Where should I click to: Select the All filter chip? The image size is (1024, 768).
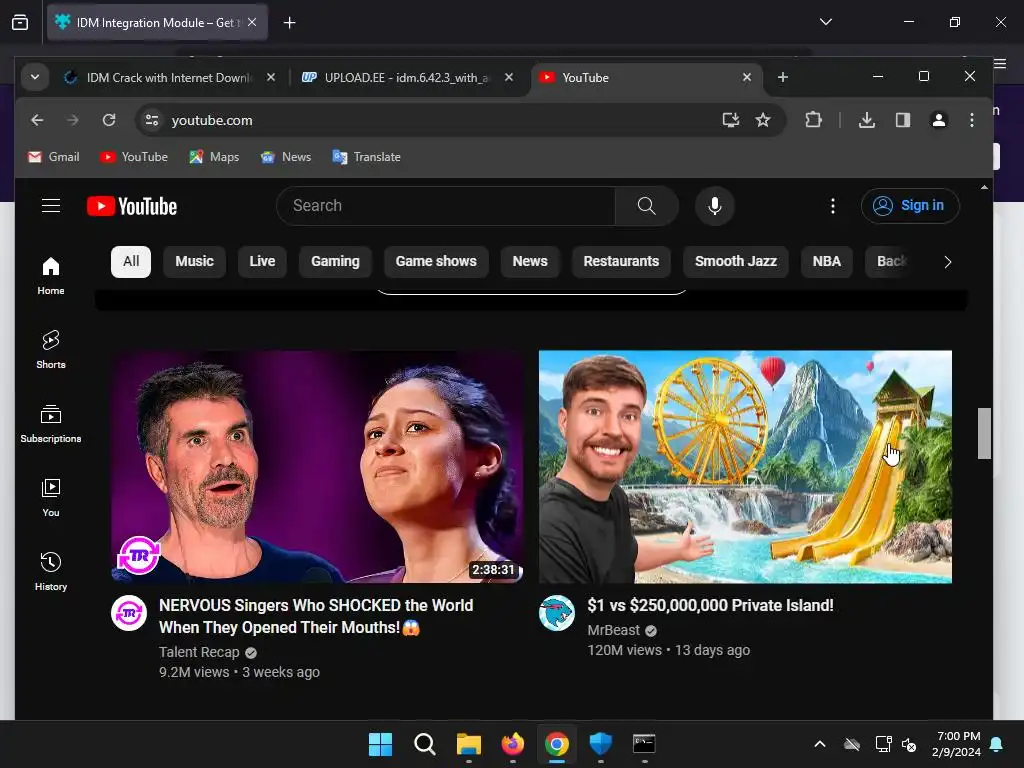pos(131,261)
